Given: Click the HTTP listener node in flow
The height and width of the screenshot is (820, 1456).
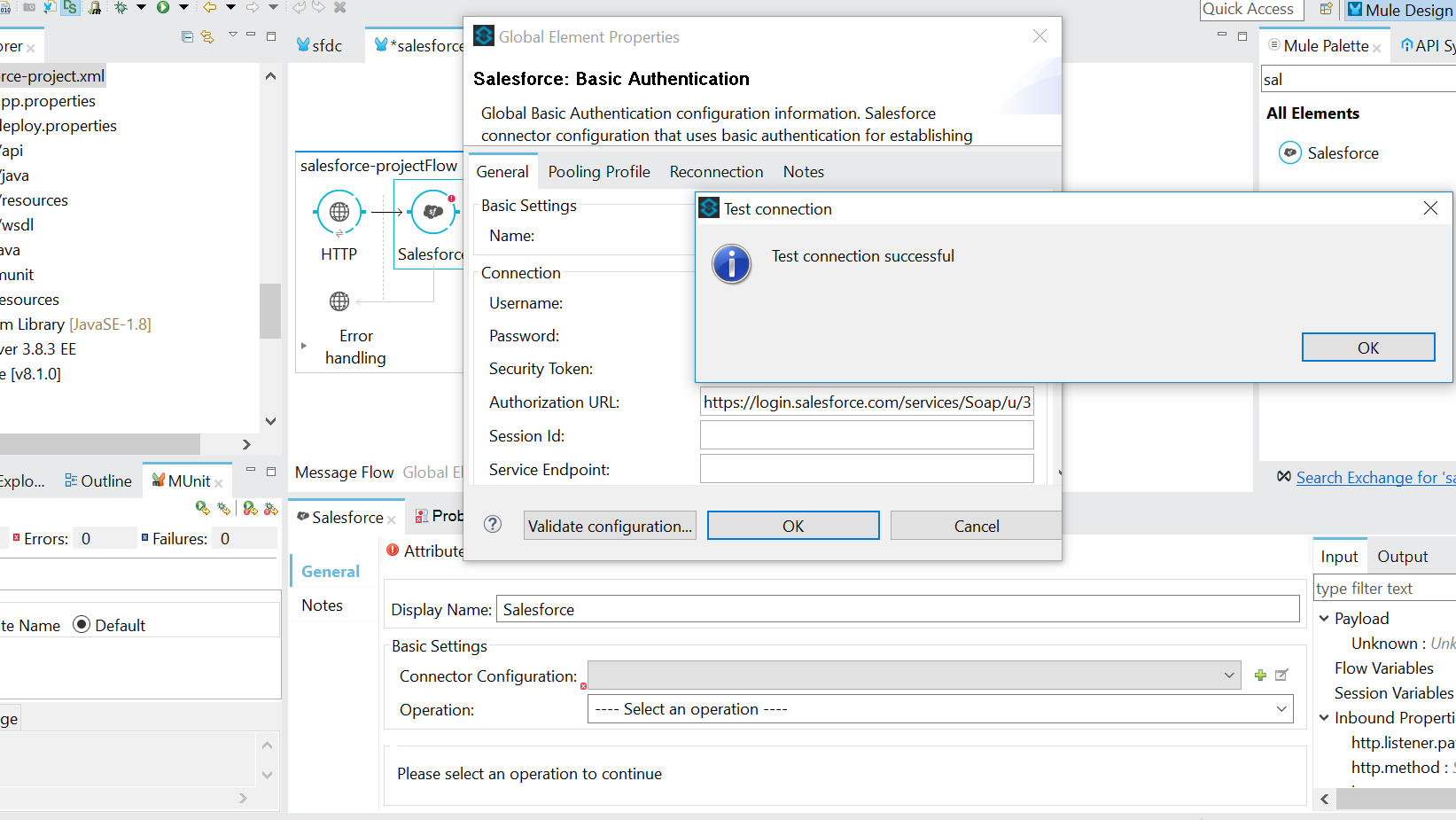Looking at the screenshot, I should (339, 213).
